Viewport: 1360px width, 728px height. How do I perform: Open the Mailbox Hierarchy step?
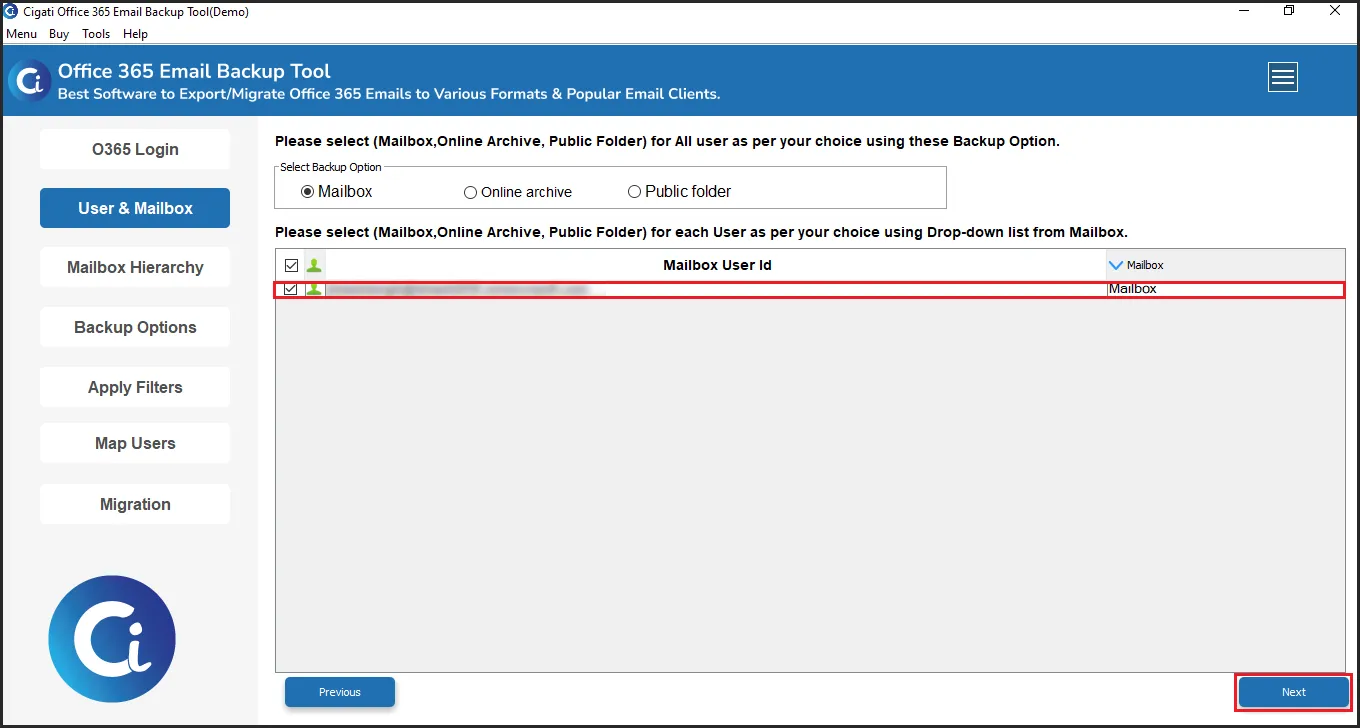(135, 267)
